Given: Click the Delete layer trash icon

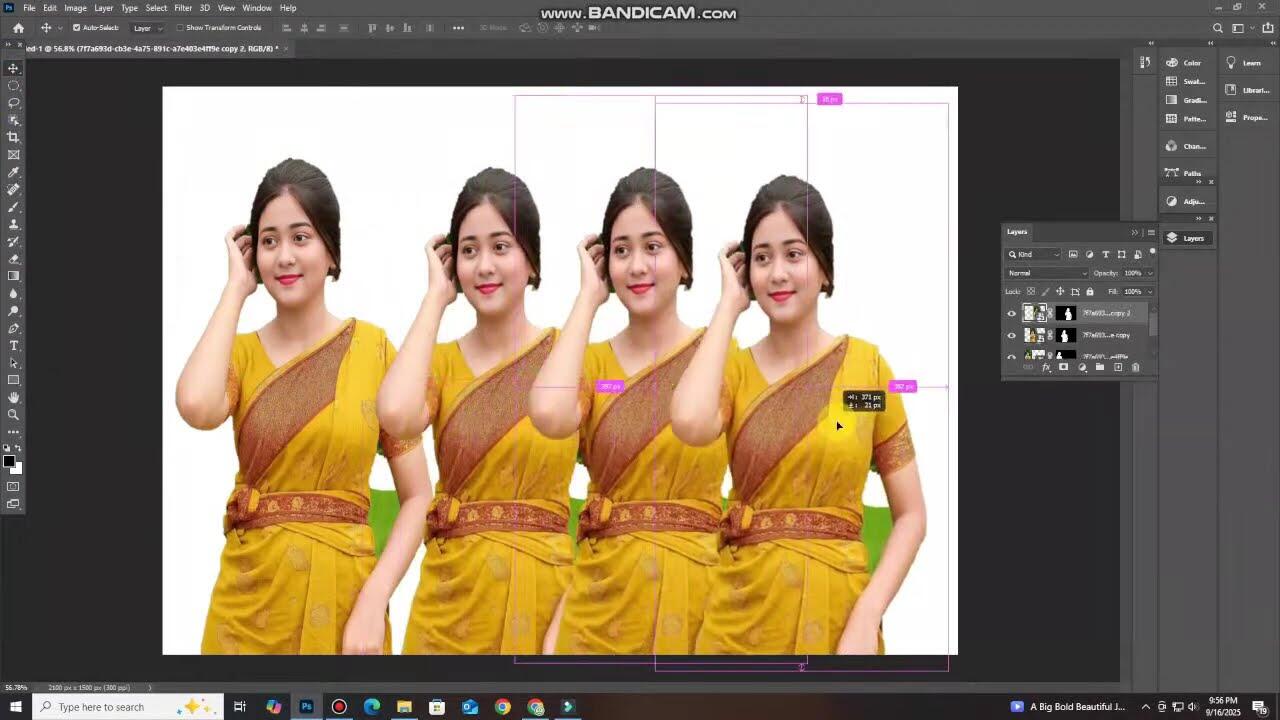Looking at the screenshot, I should coord(1135,367).
